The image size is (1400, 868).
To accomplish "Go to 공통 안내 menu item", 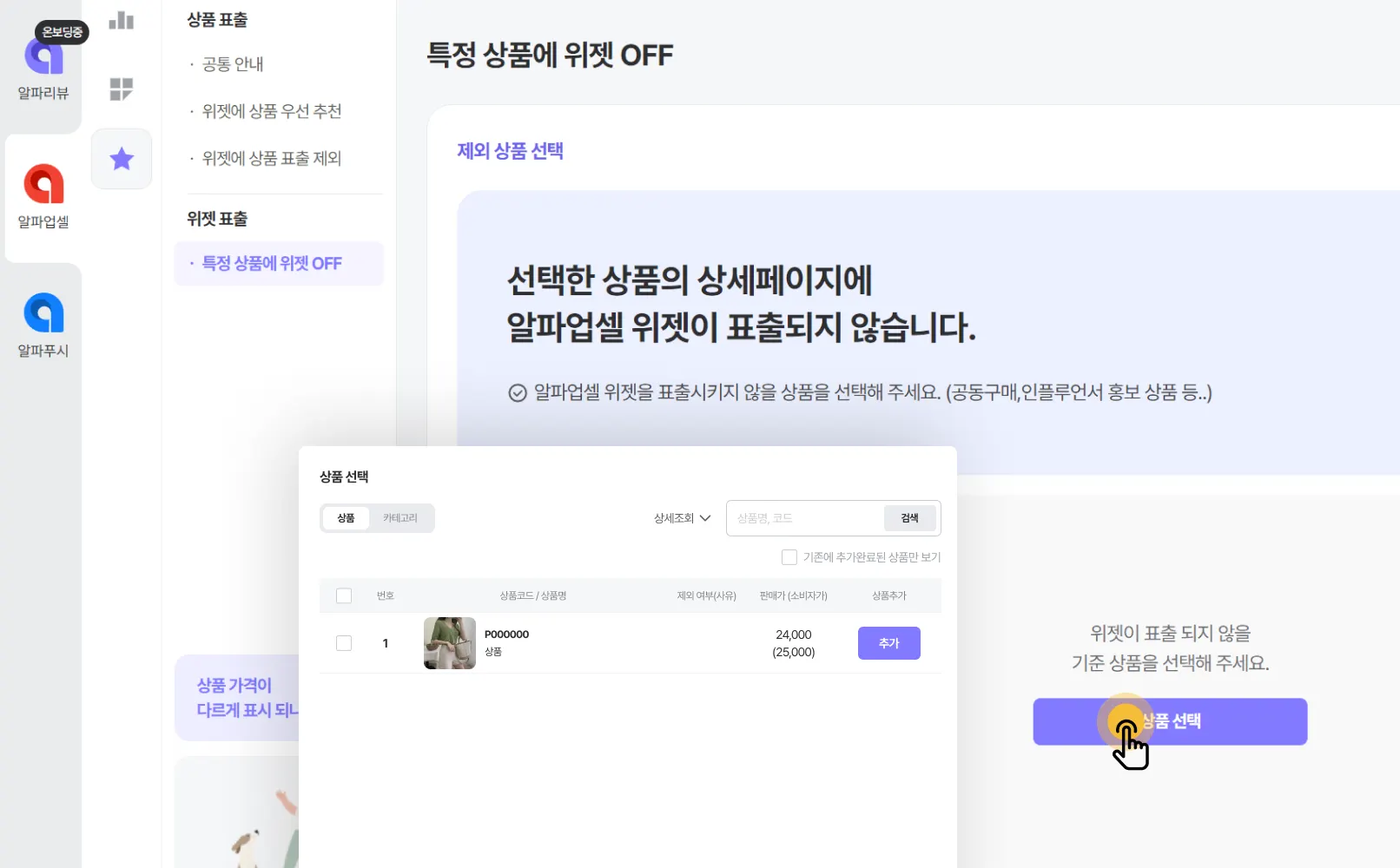I will [x=233, y=64].
